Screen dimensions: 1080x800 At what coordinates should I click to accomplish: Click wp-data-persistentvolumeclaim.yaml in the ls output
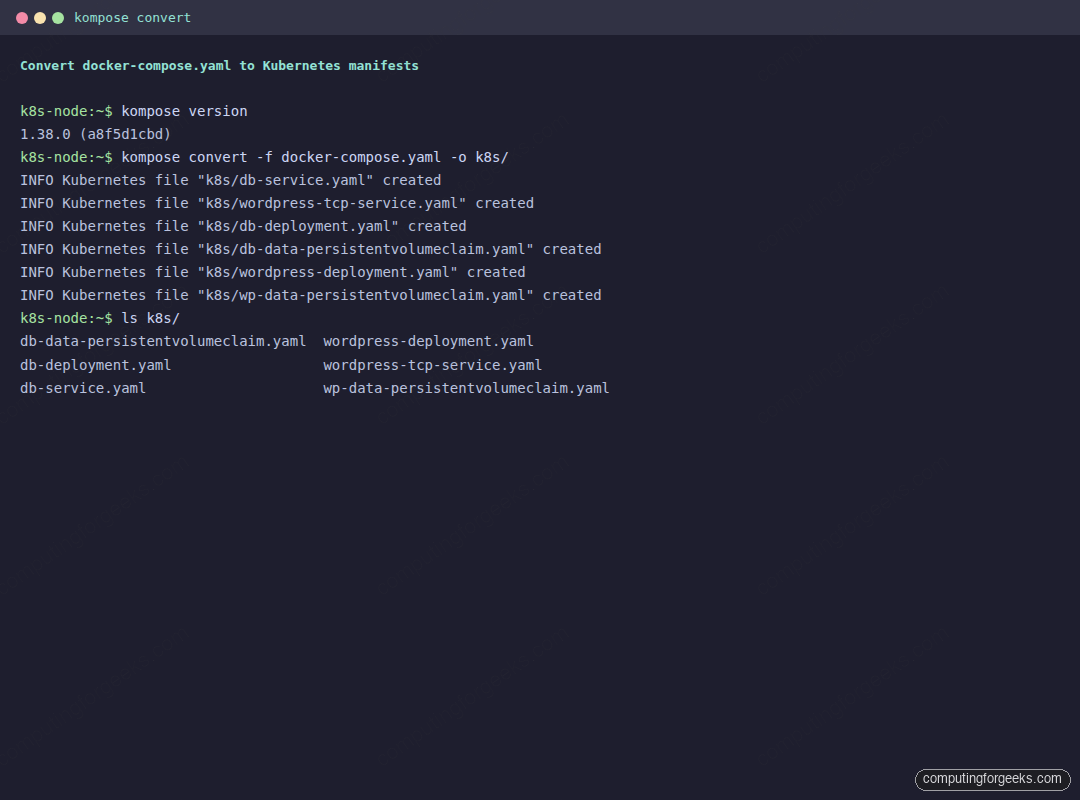tap(466, 388)
